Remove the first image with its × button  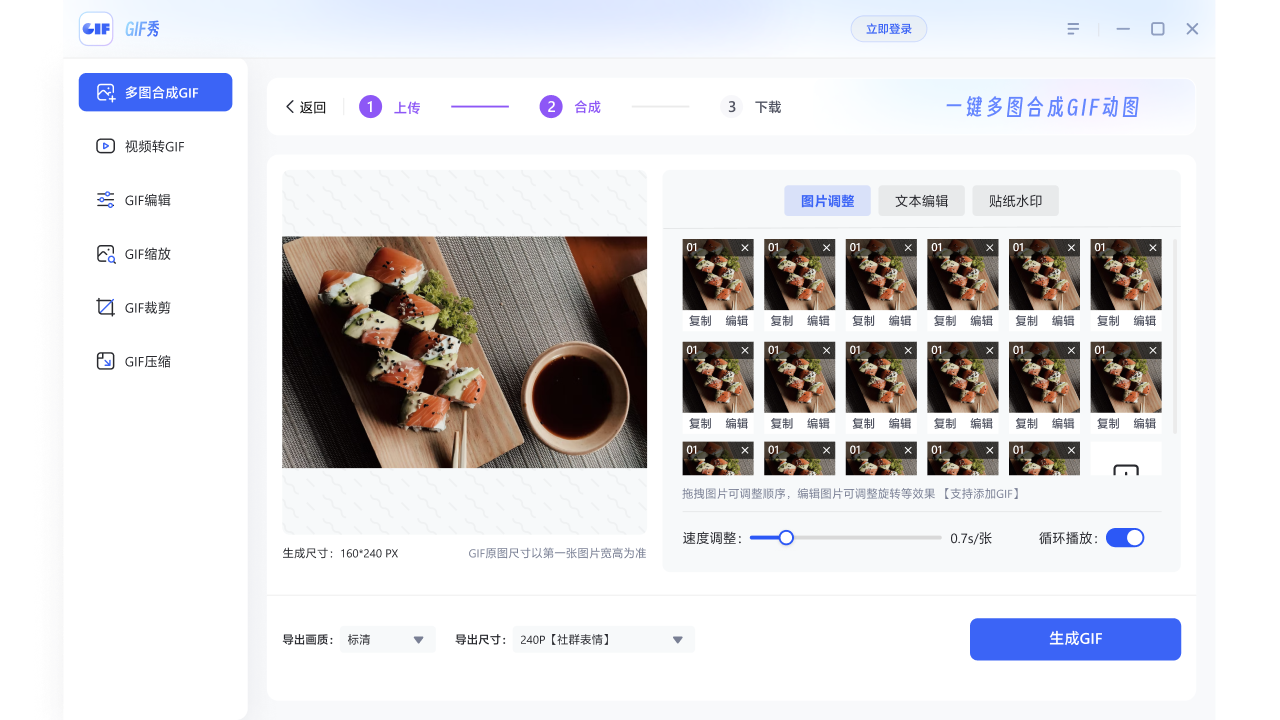tap(744, 246)
